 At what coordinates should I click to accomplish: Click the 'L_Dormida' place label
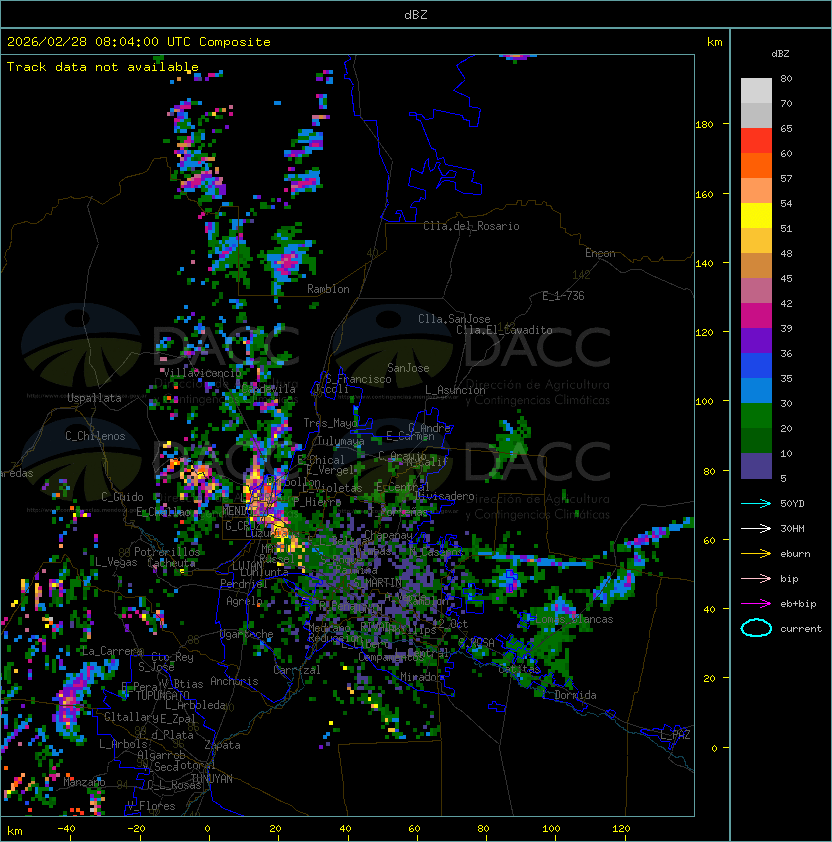click(569, 695)
